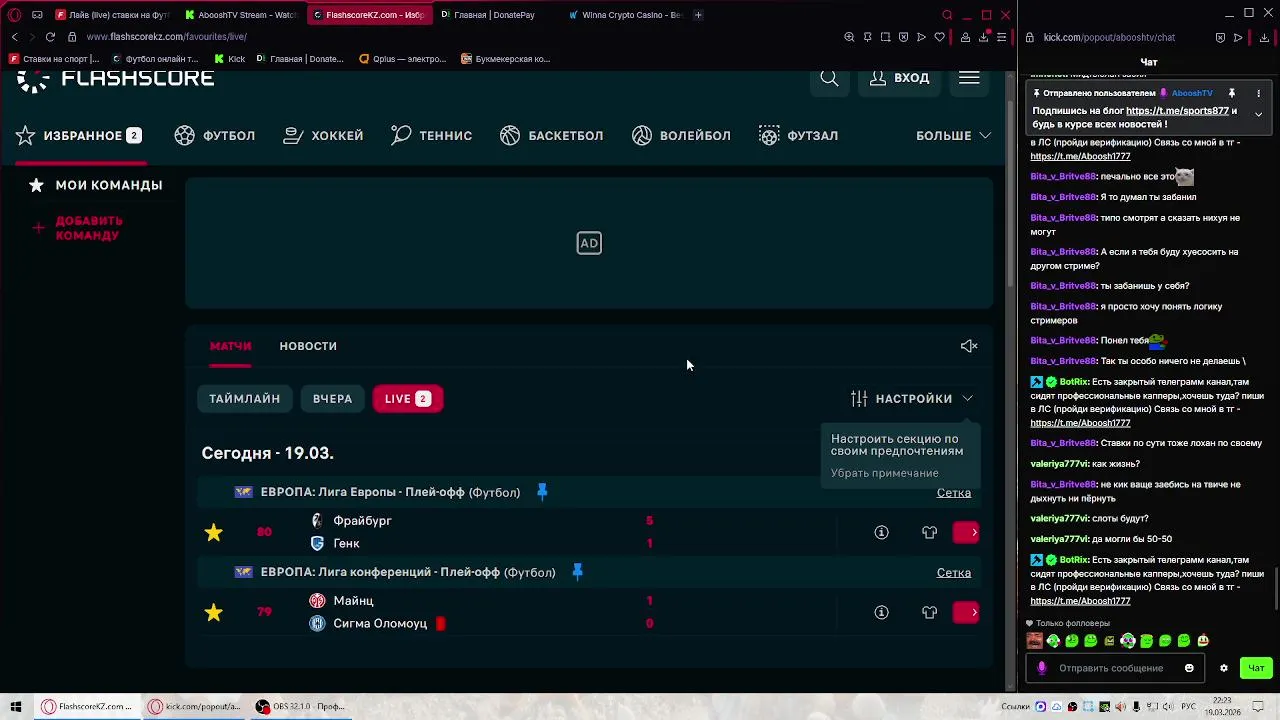Select the БАСКЕТБОЛ sport tab
1280x720 pixels.
(x=551, y=136)
